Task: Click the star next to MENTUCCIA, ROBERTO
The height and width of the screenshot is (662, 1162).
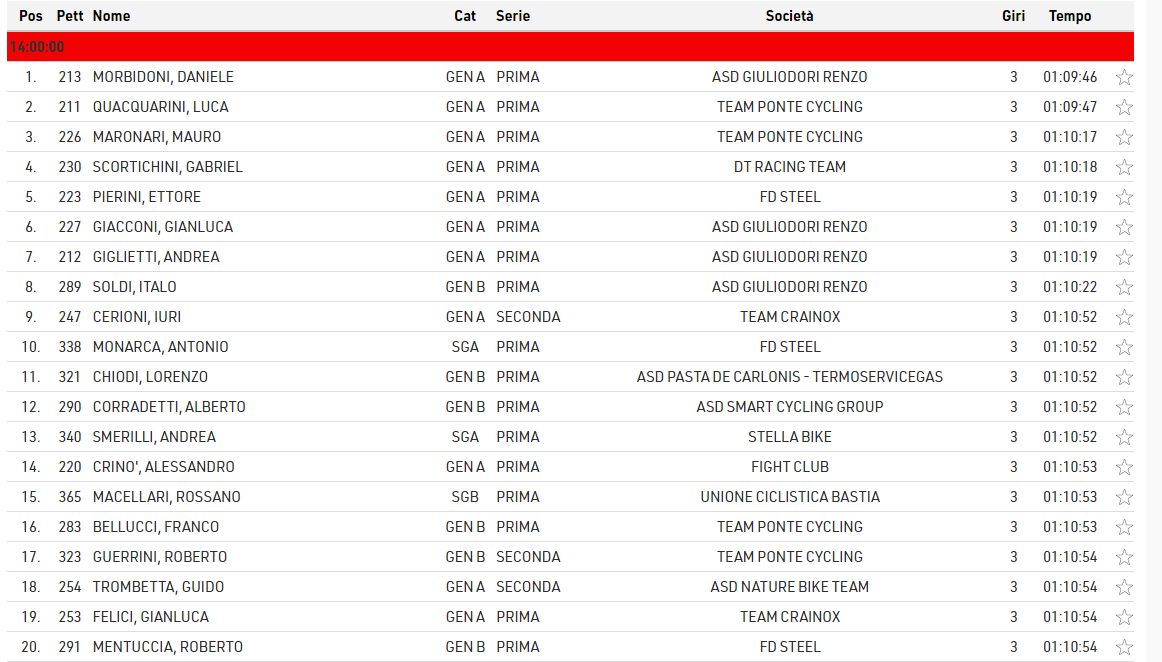Action: tap(1124, 647)
